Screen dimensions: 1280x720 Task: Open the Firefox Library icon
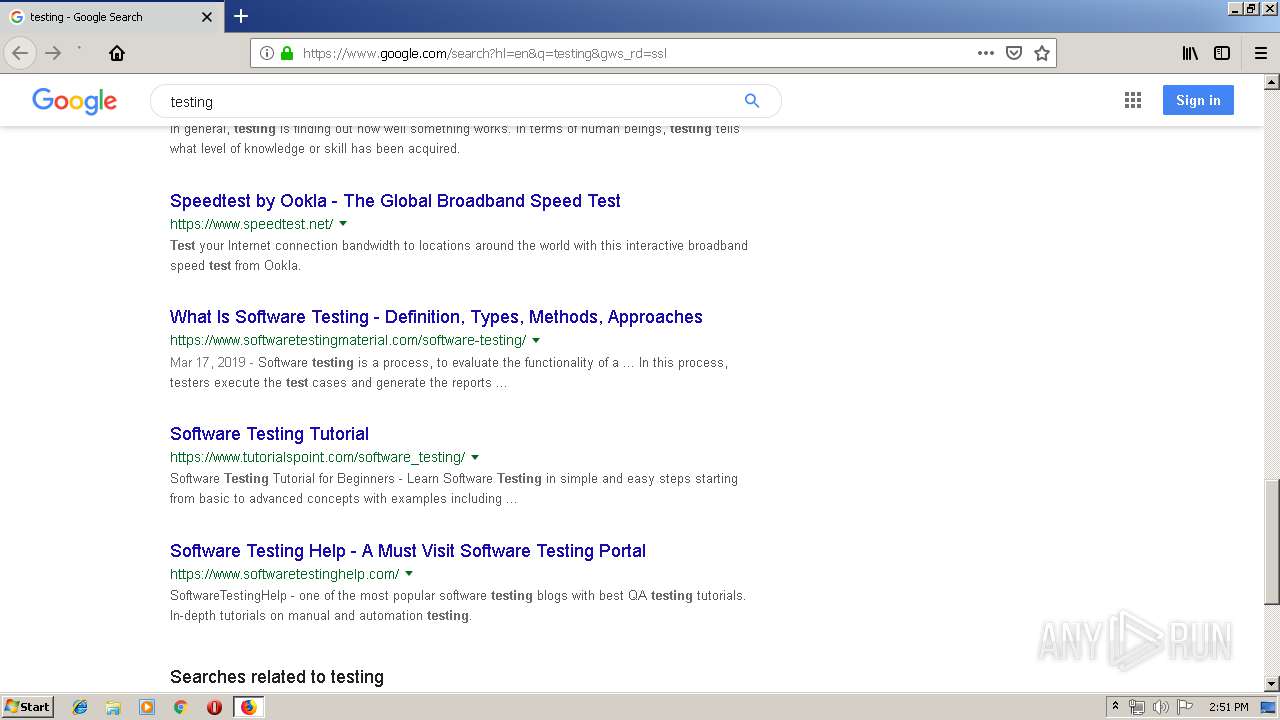click(x=1190, y=53)
